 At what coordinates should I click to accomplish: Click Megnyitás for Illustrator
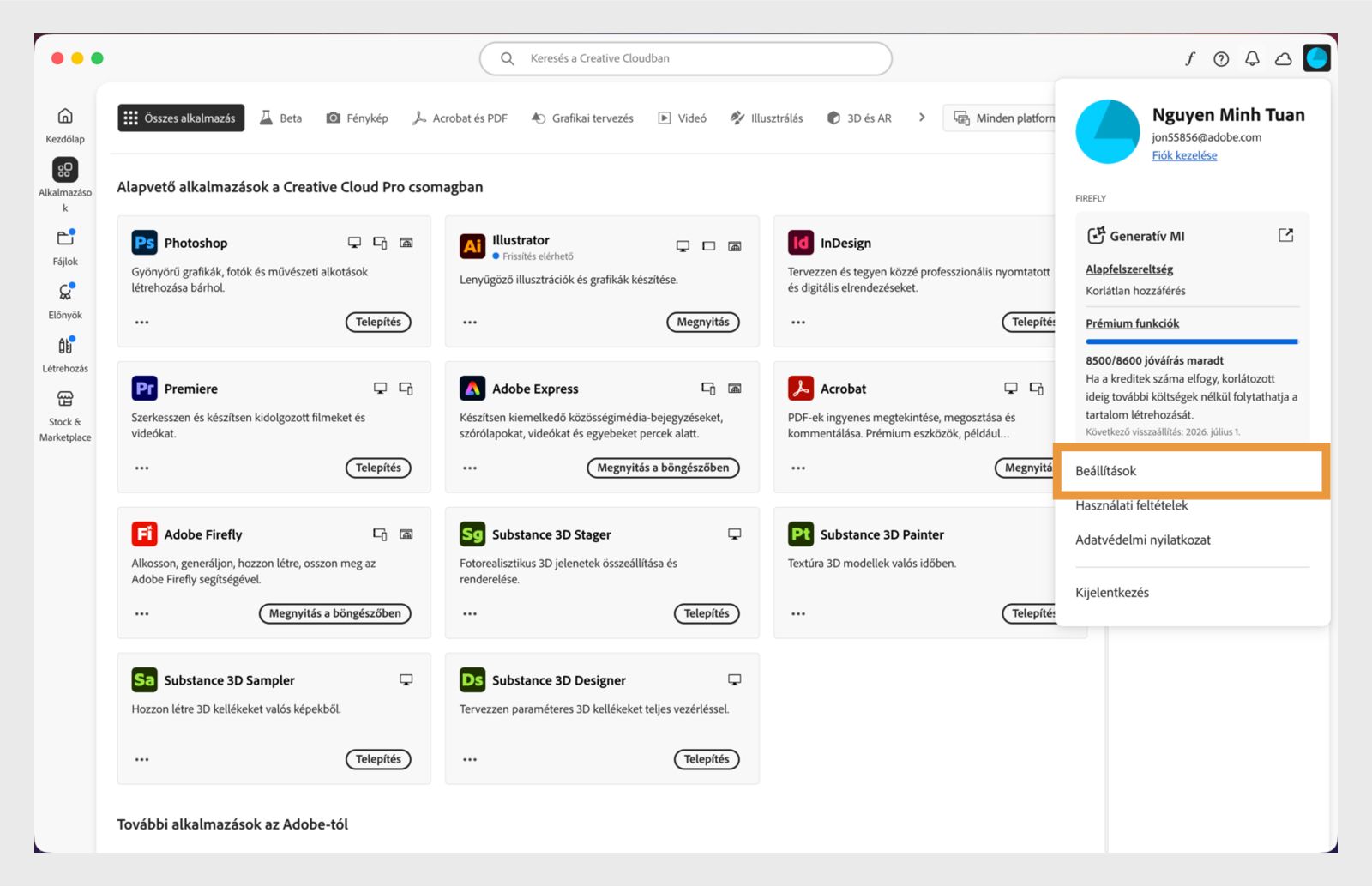703,322
